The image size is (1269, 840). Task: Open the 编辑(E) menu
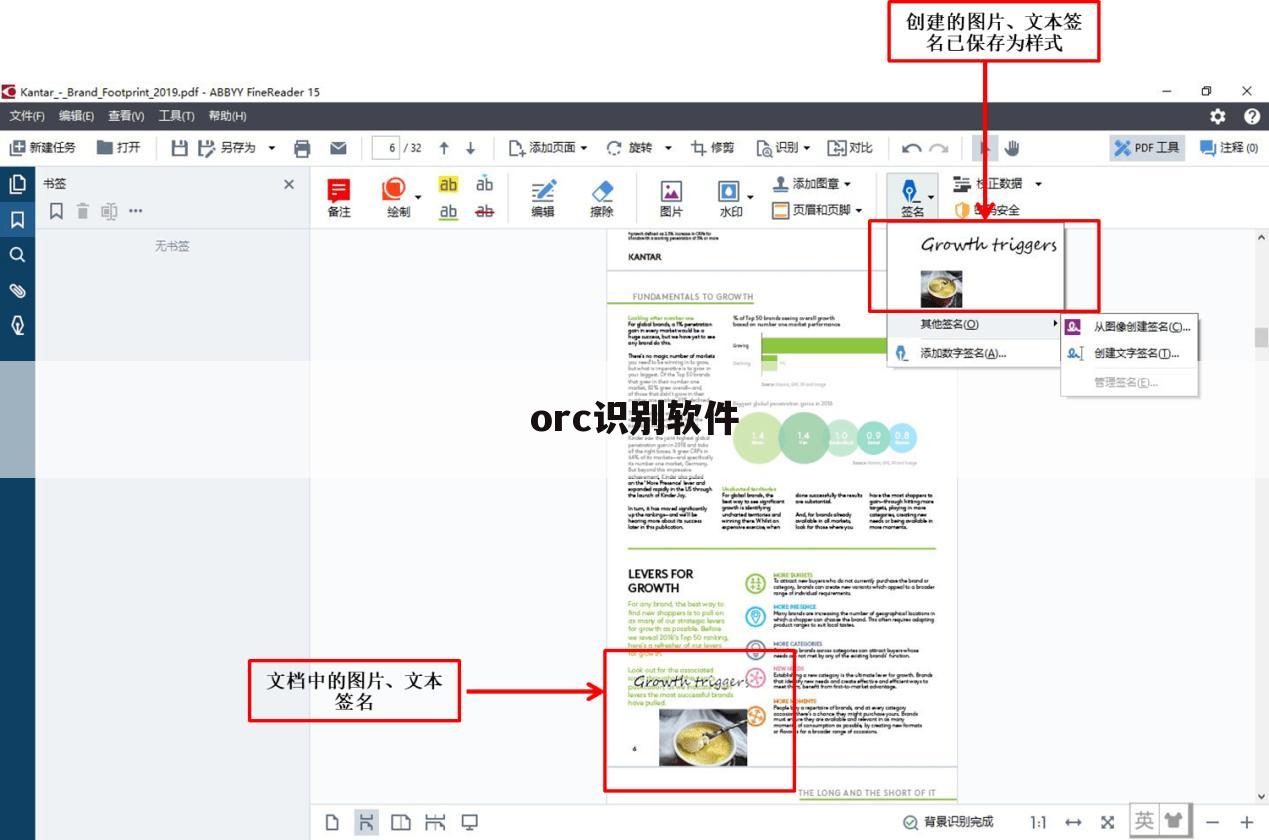[76, 116]
